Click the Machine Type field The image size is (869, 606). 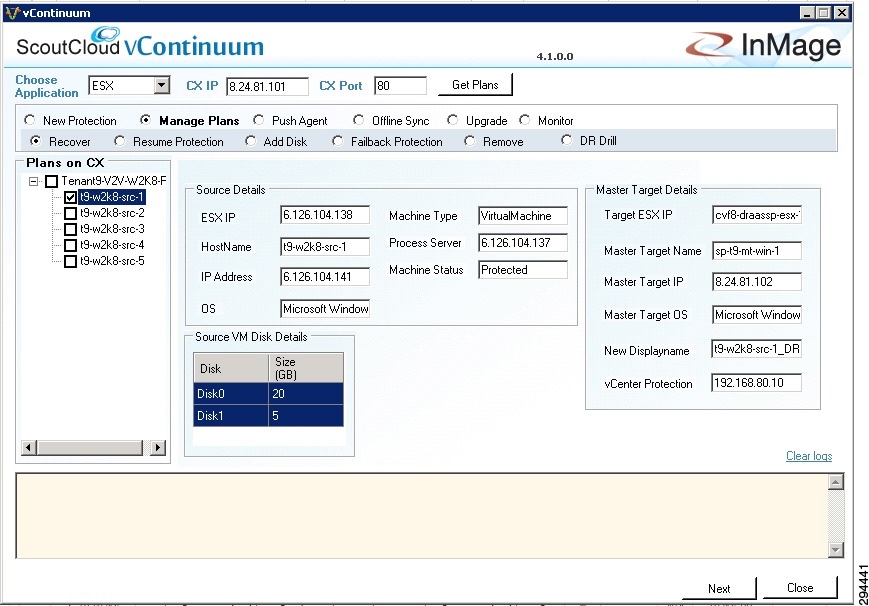tap(523, 216)
